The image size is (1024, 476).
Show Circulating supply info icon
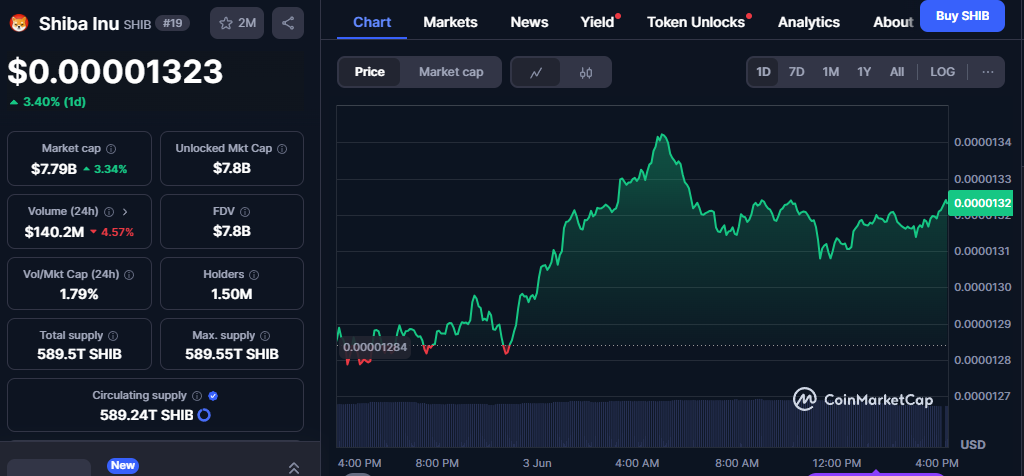(x=197, y=396)
